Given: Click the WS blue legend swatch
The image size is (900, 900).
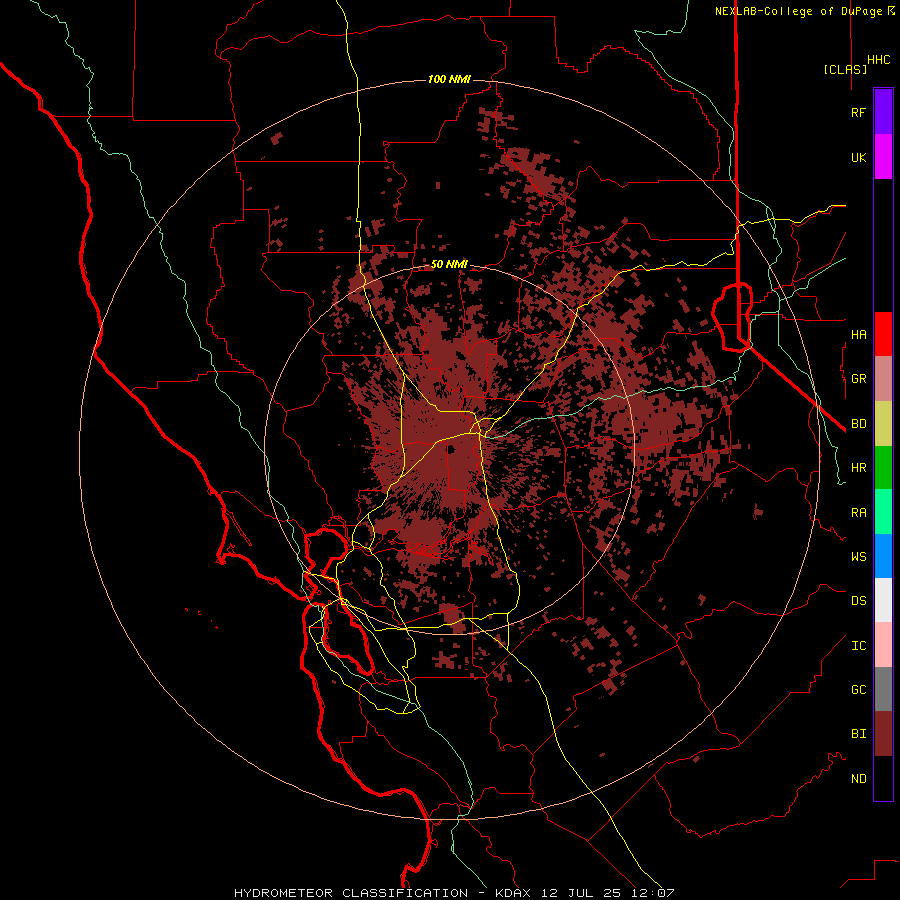Looking at the screenshot, I should [x=883, y=556].
